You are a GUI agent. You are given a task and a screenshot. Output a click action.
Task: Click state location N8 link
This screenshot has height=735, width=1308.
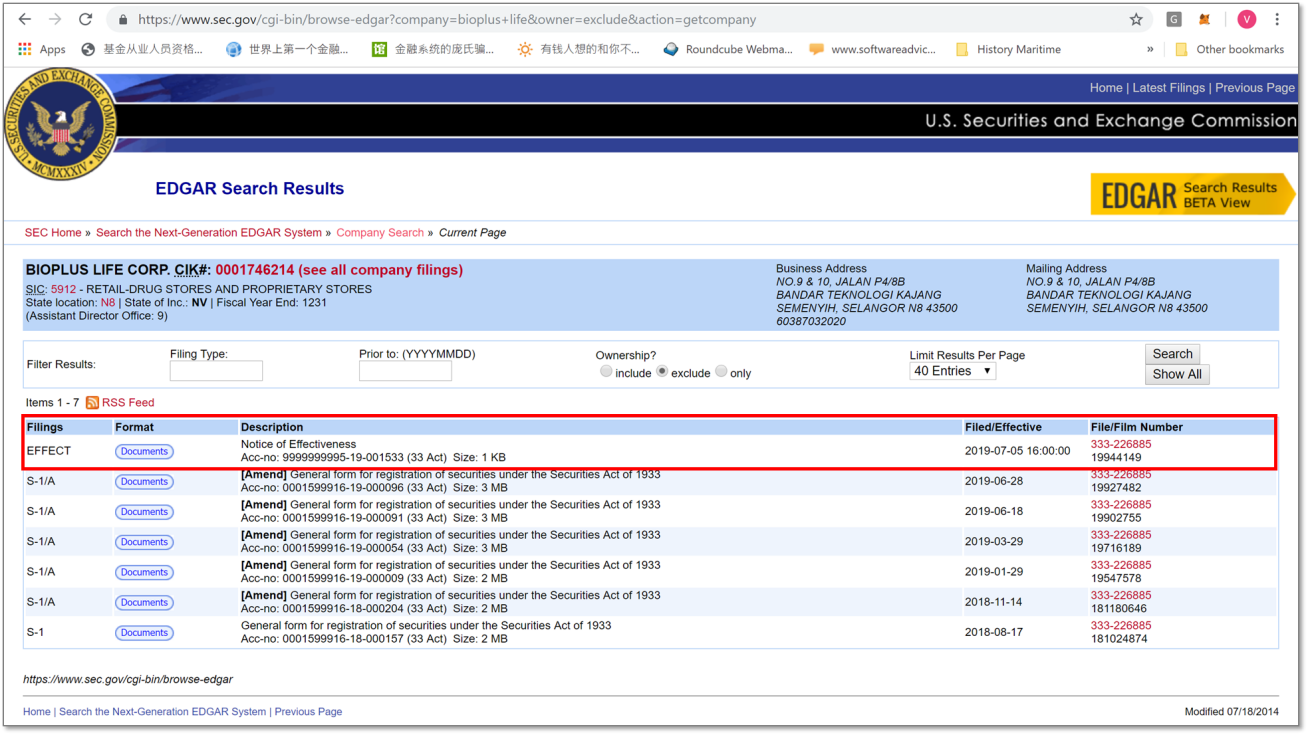[108, 302]
